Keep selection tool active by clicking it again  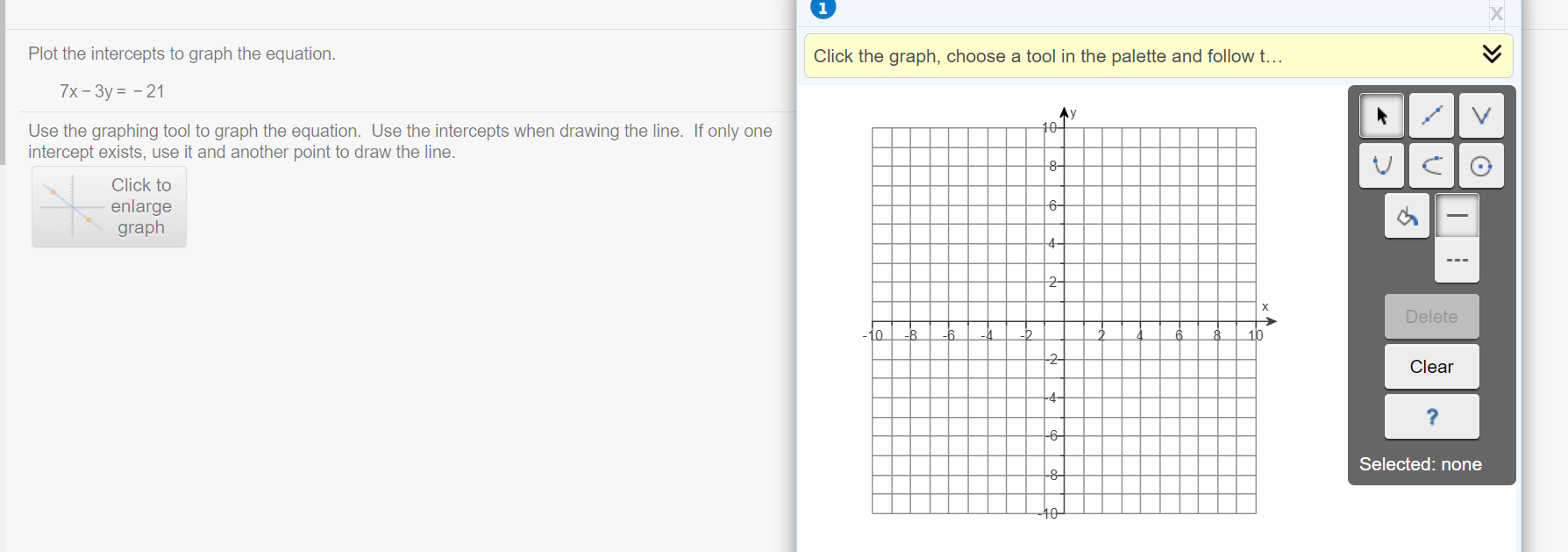1382,115
